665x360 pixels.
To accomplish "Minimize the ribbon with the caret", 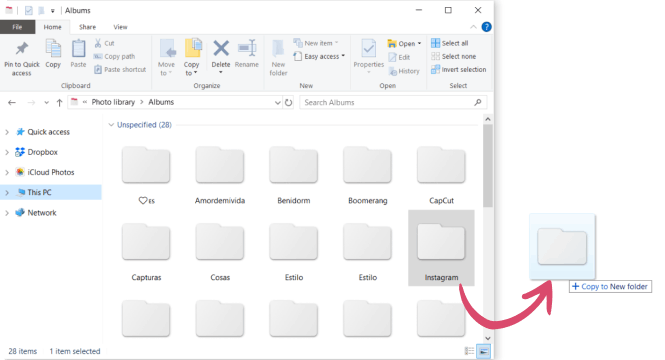I will [x=473, y=27].
